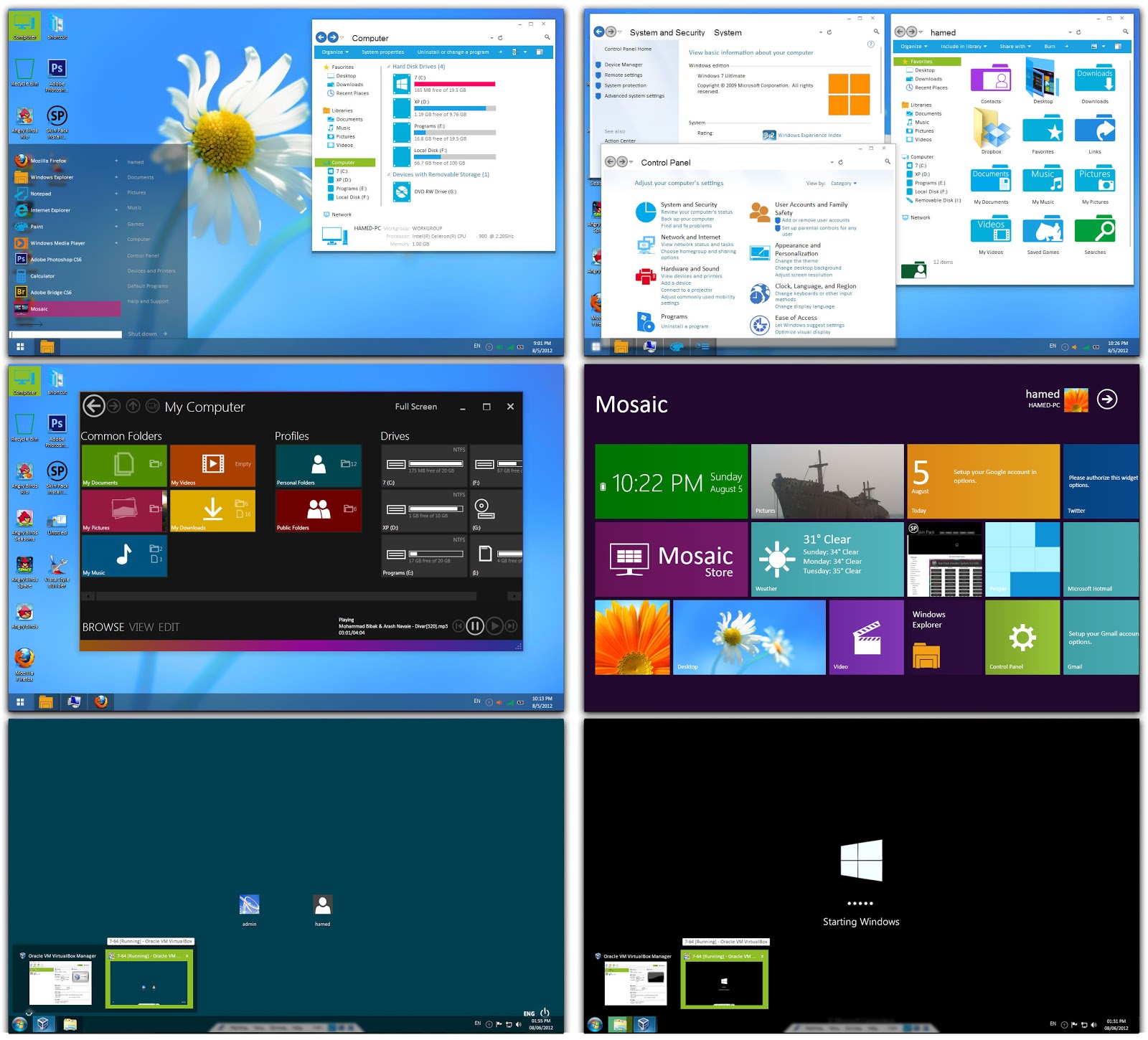Open the Vista Style Builder desktop icon
The image size is (1148, 1040).
click(x=57, y=570)
